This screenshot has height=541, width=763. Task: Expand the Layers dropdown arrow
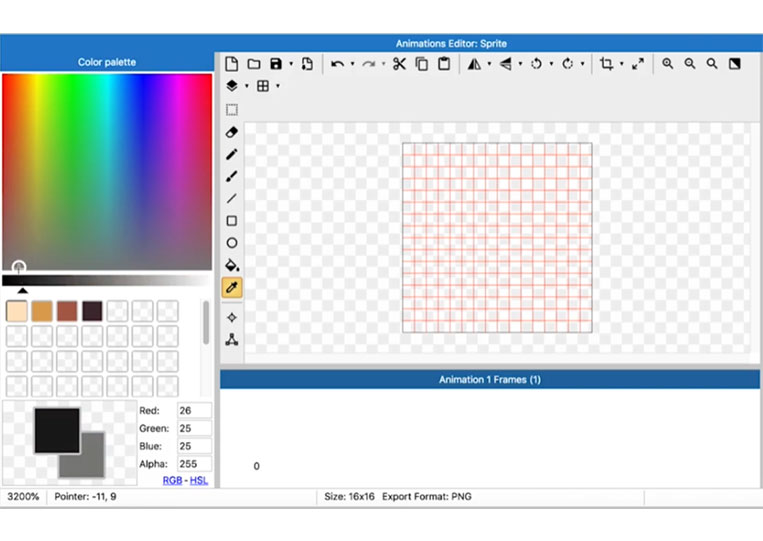(247, 86)
